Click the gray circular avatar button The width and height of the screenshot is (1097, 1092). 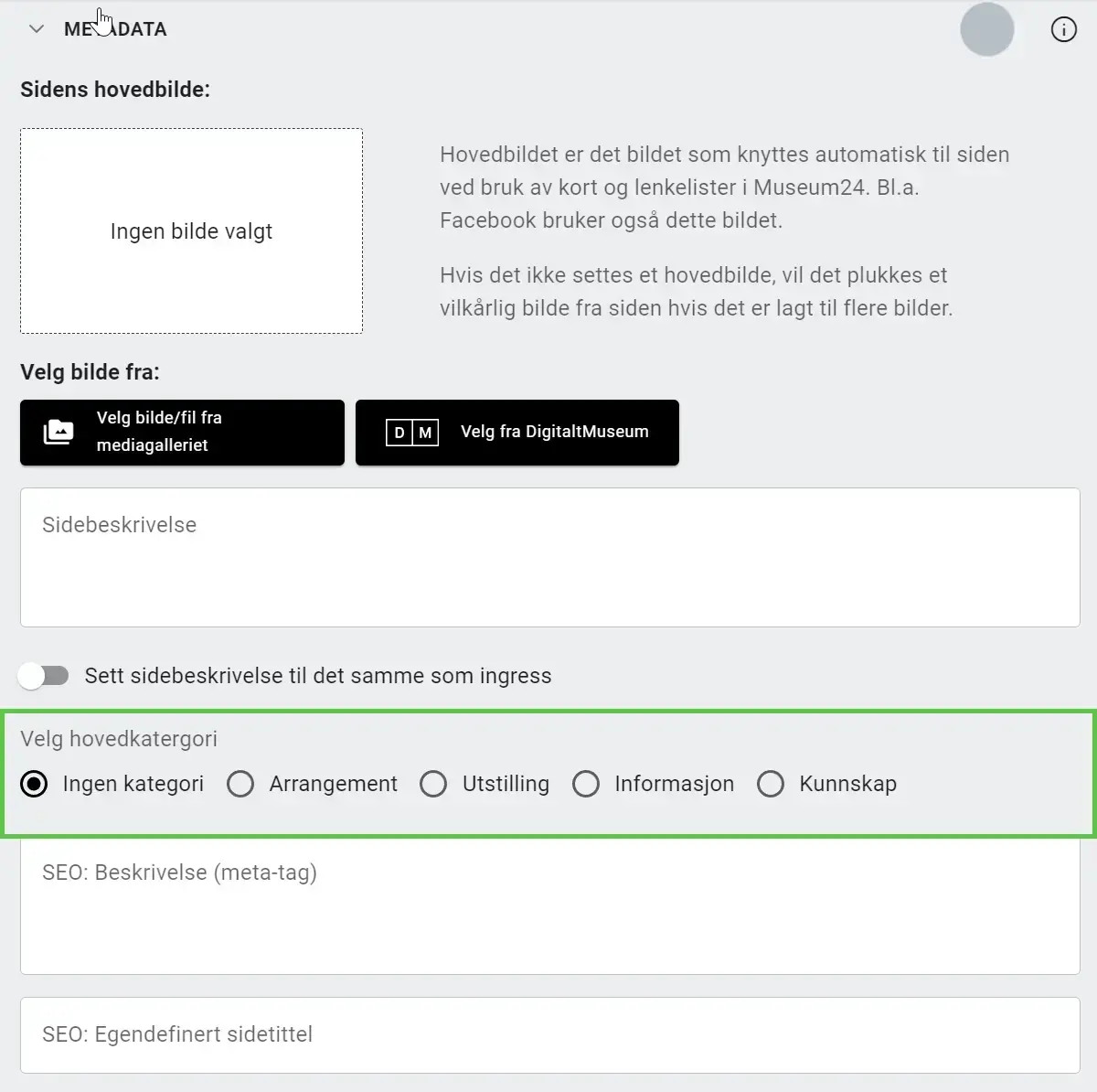(x=986, y=29)
